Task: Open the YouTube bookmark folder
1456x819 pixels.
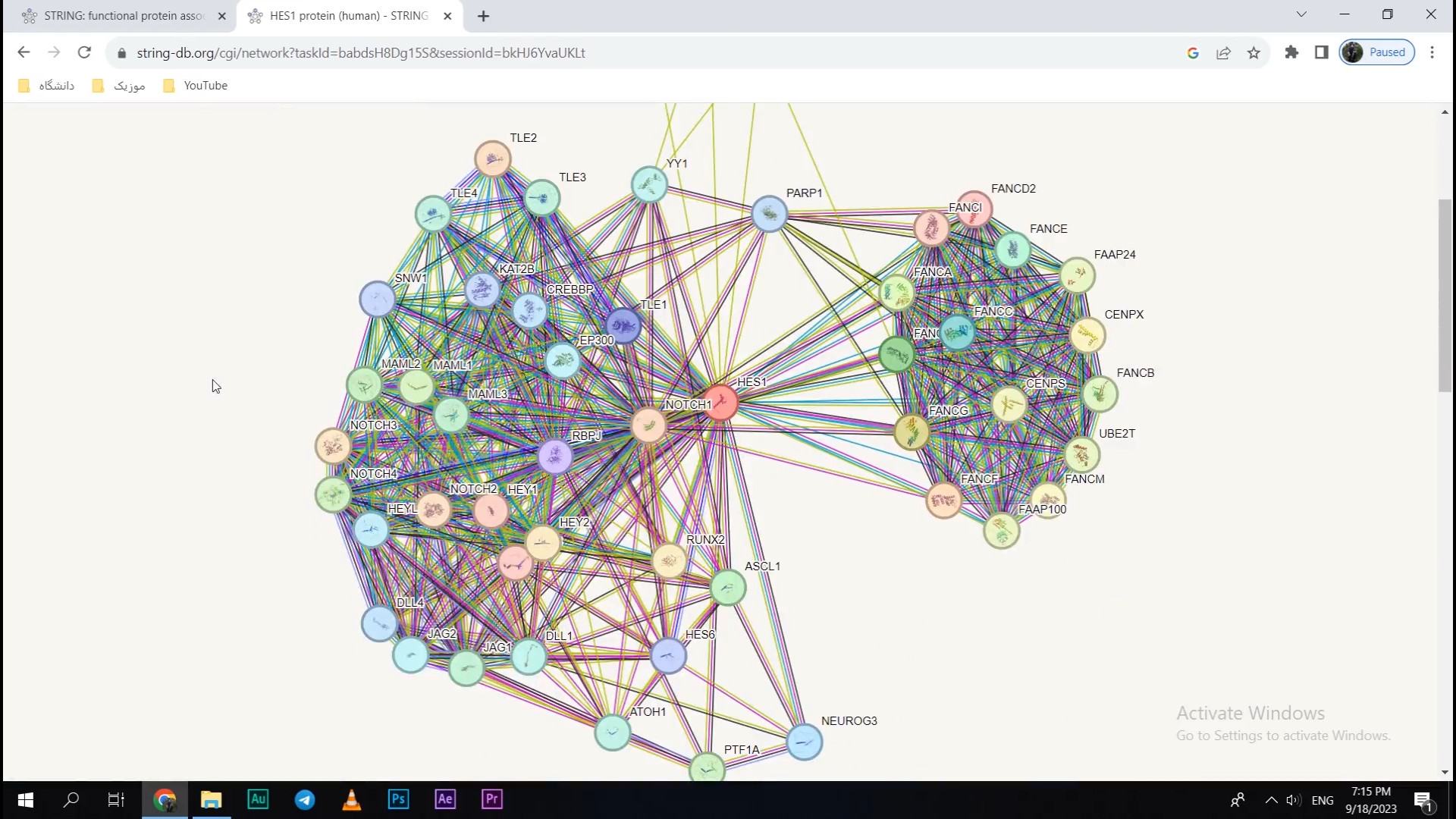Action: [x=196, y=86]
